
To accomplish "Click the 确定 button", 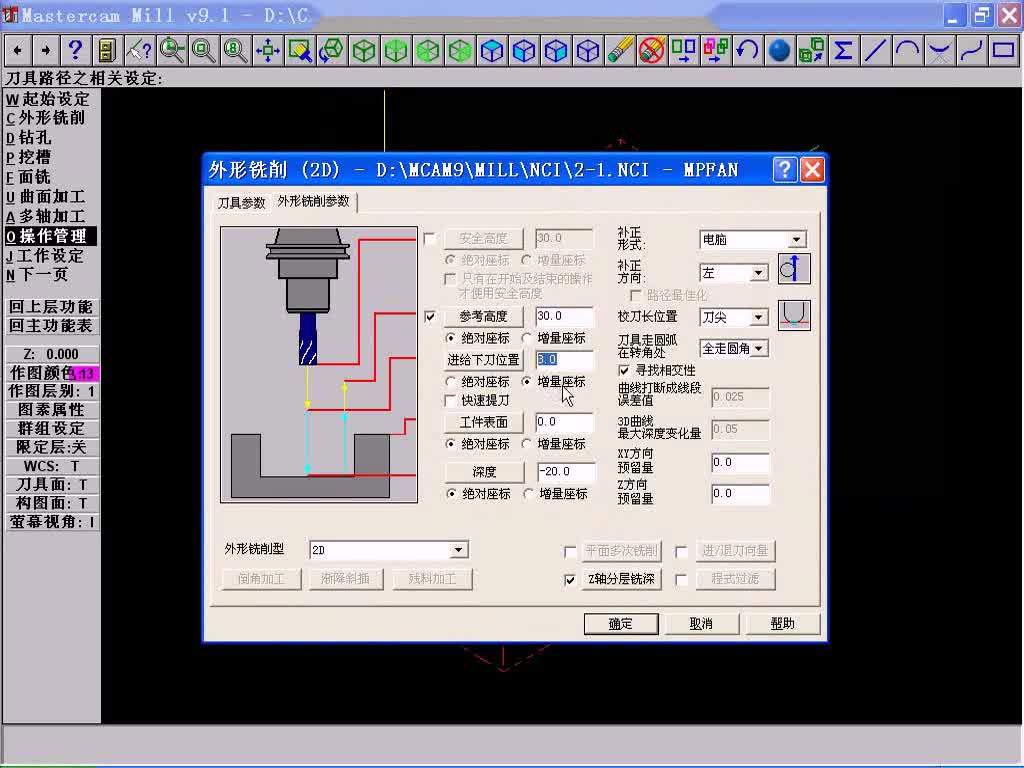I will 620,623.
